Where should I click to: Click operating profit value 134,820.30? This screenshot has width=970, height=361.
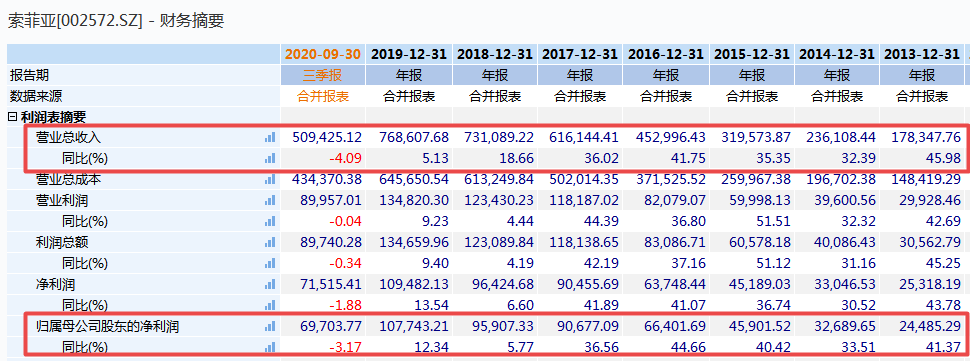coord(414,200)
